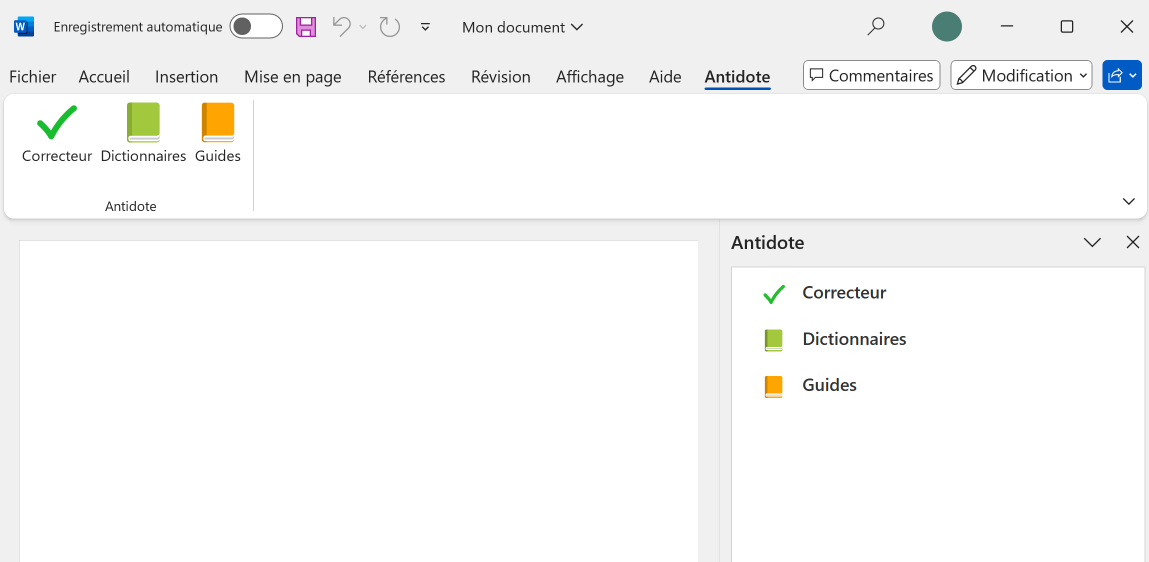Image resolution: width=1149 pixels, height=562 pixels.
Task: Switch to the Révision tab
Action: (x=500, y=77)
